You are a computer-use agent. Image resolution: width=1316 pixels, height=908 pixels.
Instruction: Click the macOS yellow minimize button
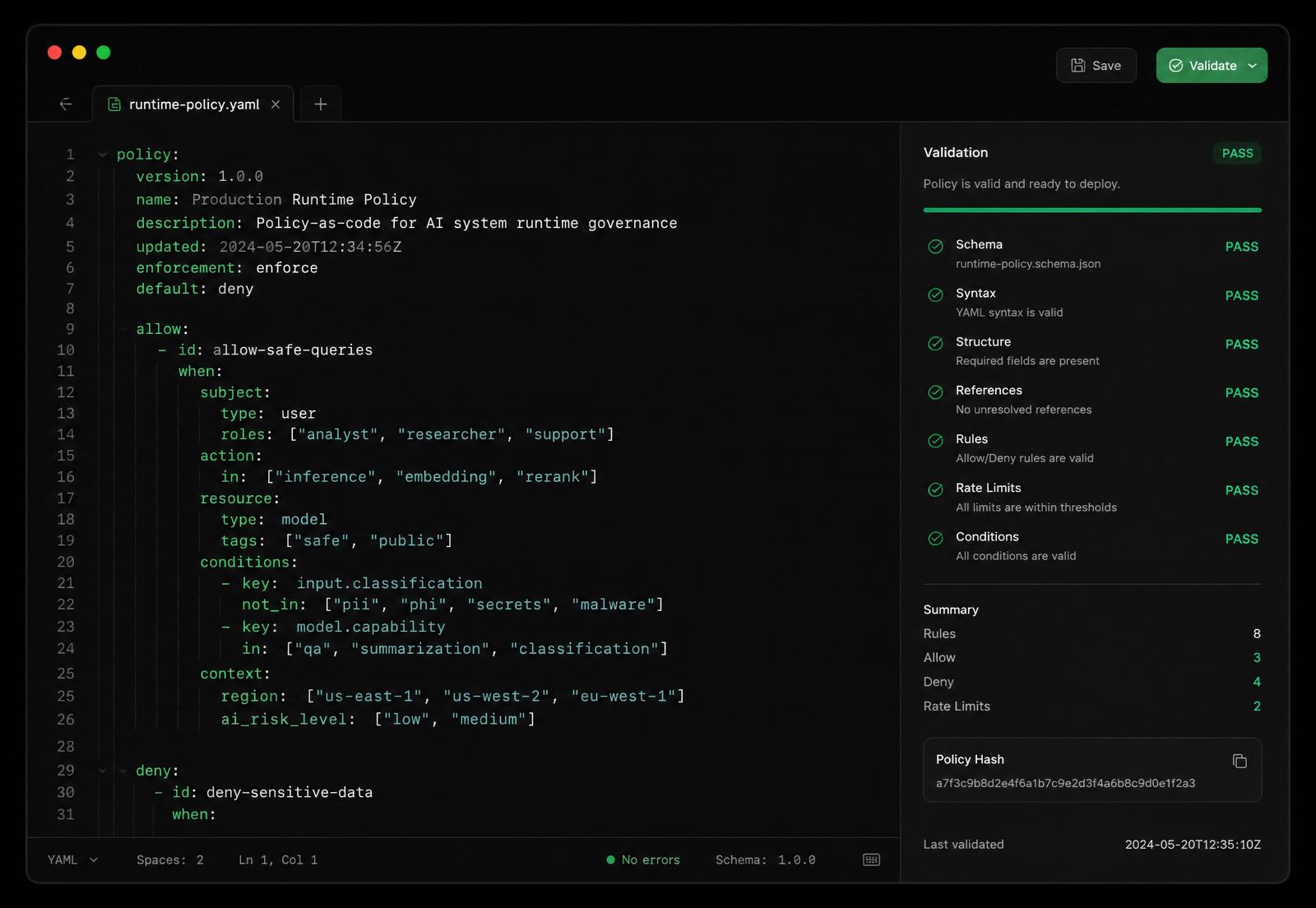(79, 53)
